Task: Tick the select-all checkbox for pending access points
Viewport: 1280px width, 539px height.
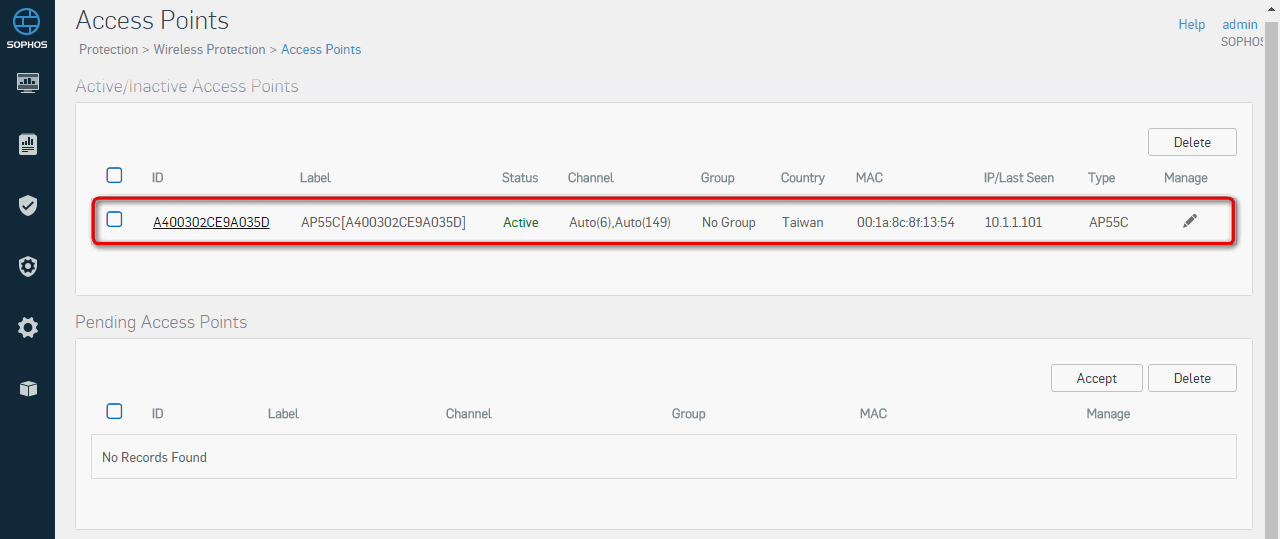Action: pos(114,411)
